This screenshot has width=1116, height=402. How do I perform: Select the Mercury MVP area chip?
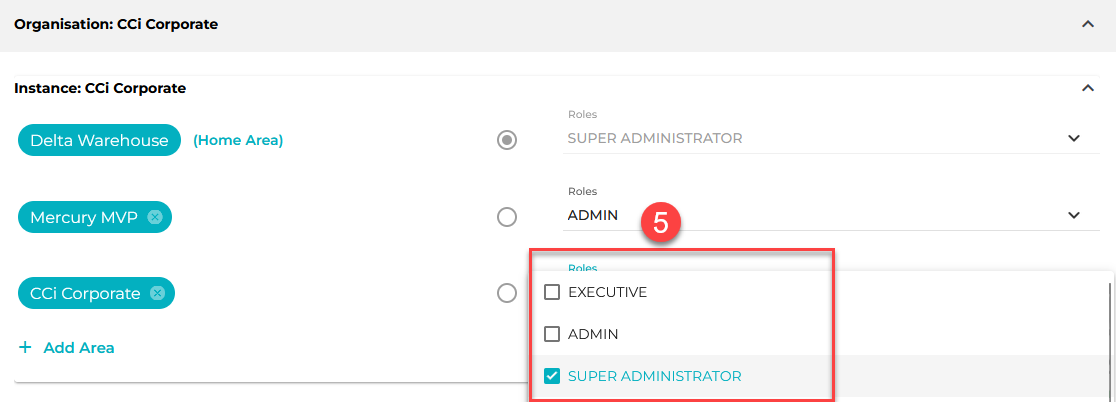[95, 217]
